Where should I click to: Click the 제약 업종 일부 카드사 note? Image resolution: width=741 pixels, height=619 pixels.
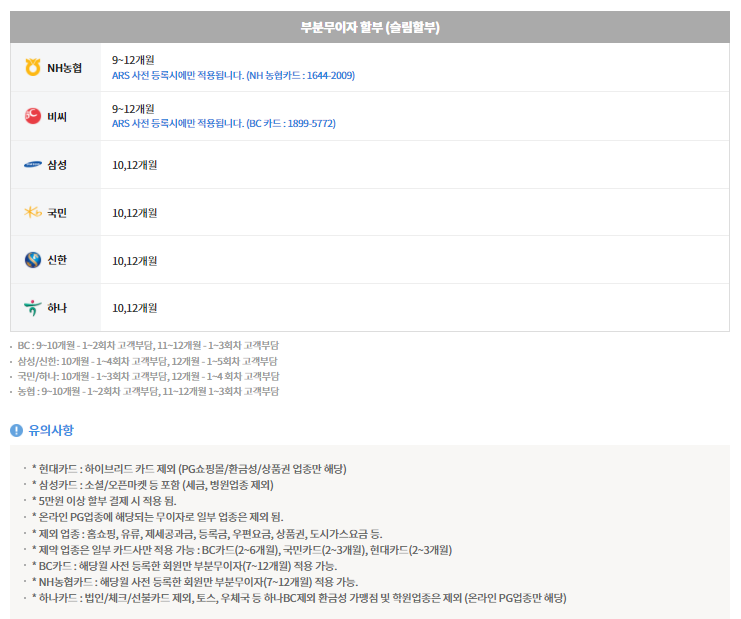click(x=242, y=550)
